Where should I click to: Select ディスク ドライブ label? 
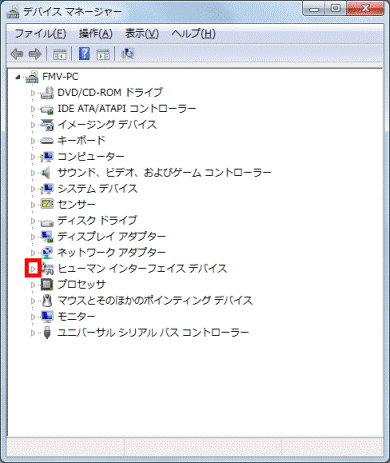click(x=97, y=220)
